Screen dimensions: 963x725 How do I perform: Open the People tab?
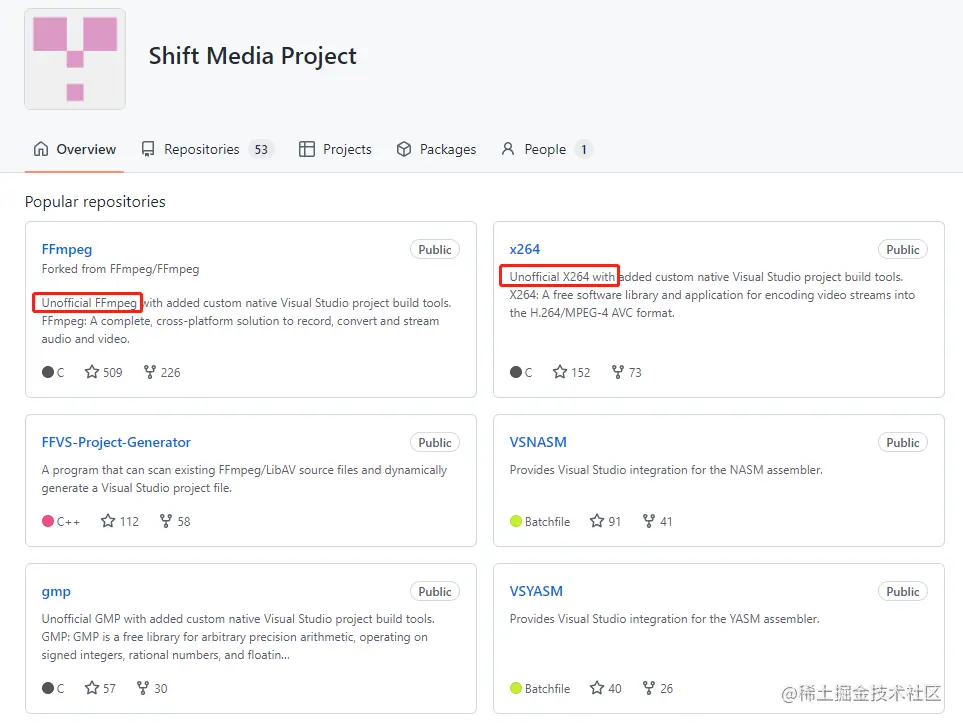pyautogui.click(x=547, y=149)
